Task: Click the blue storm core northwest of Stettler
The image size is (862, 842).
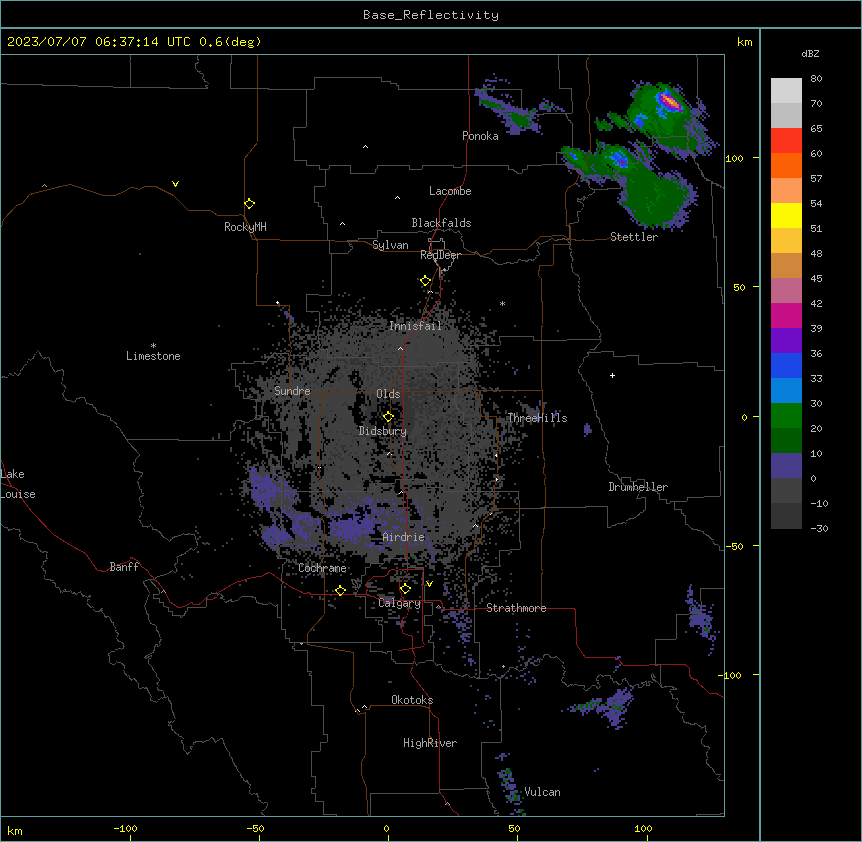Action: click(619, 159)
